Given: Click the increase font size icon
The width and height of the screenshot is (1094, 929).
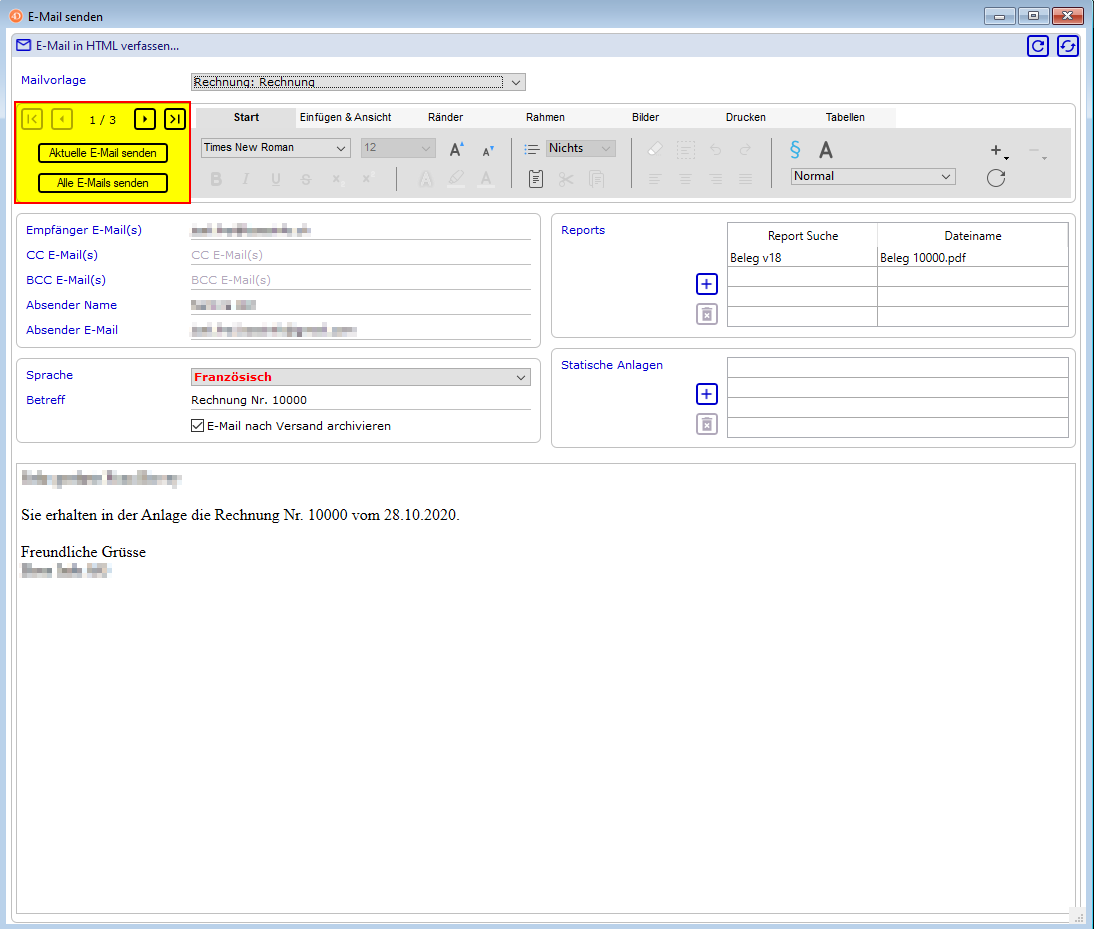Looking at the screenshot, I should click(456, 149).
